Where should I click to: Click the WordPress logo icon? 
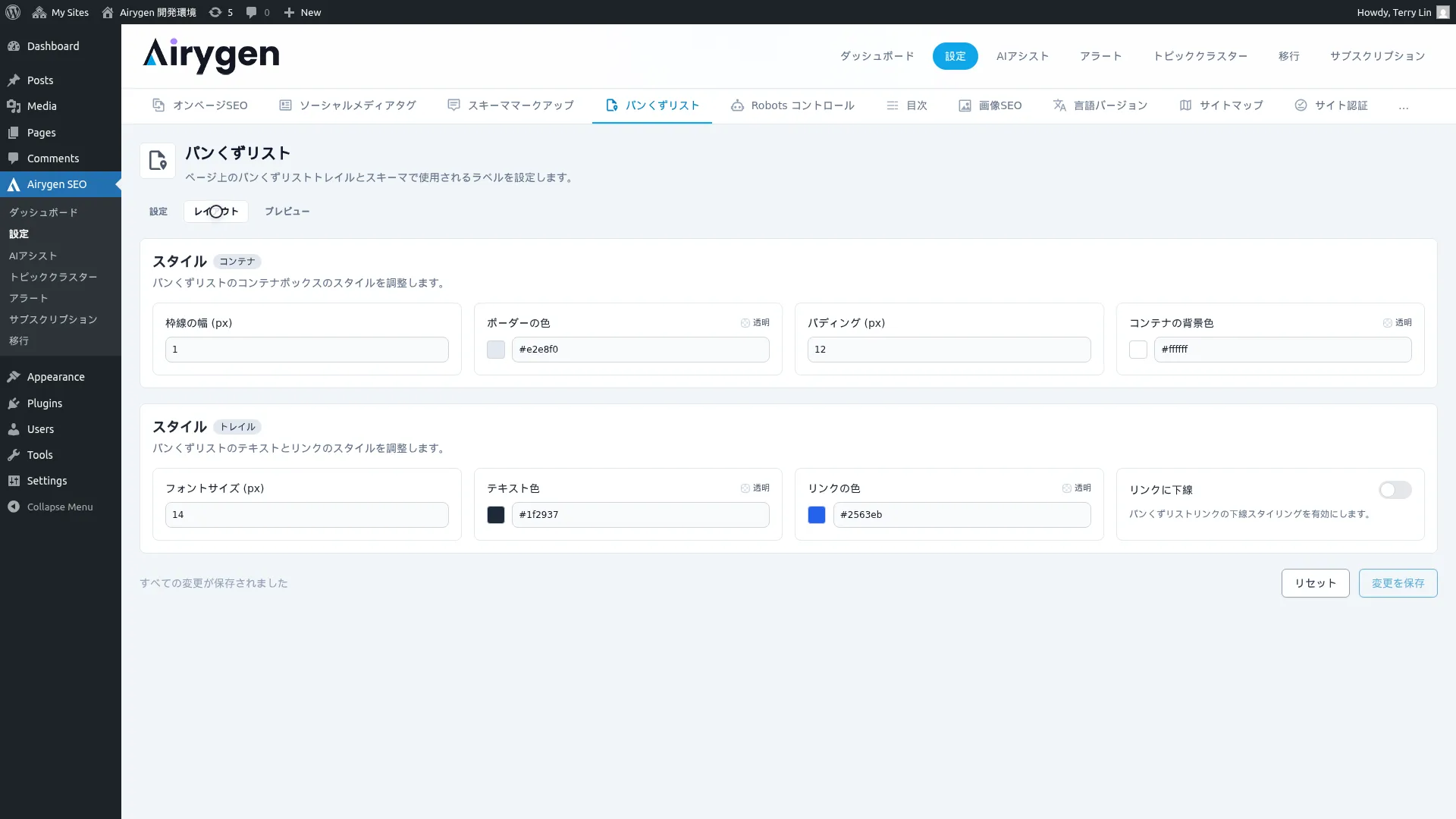click(12, 12)
